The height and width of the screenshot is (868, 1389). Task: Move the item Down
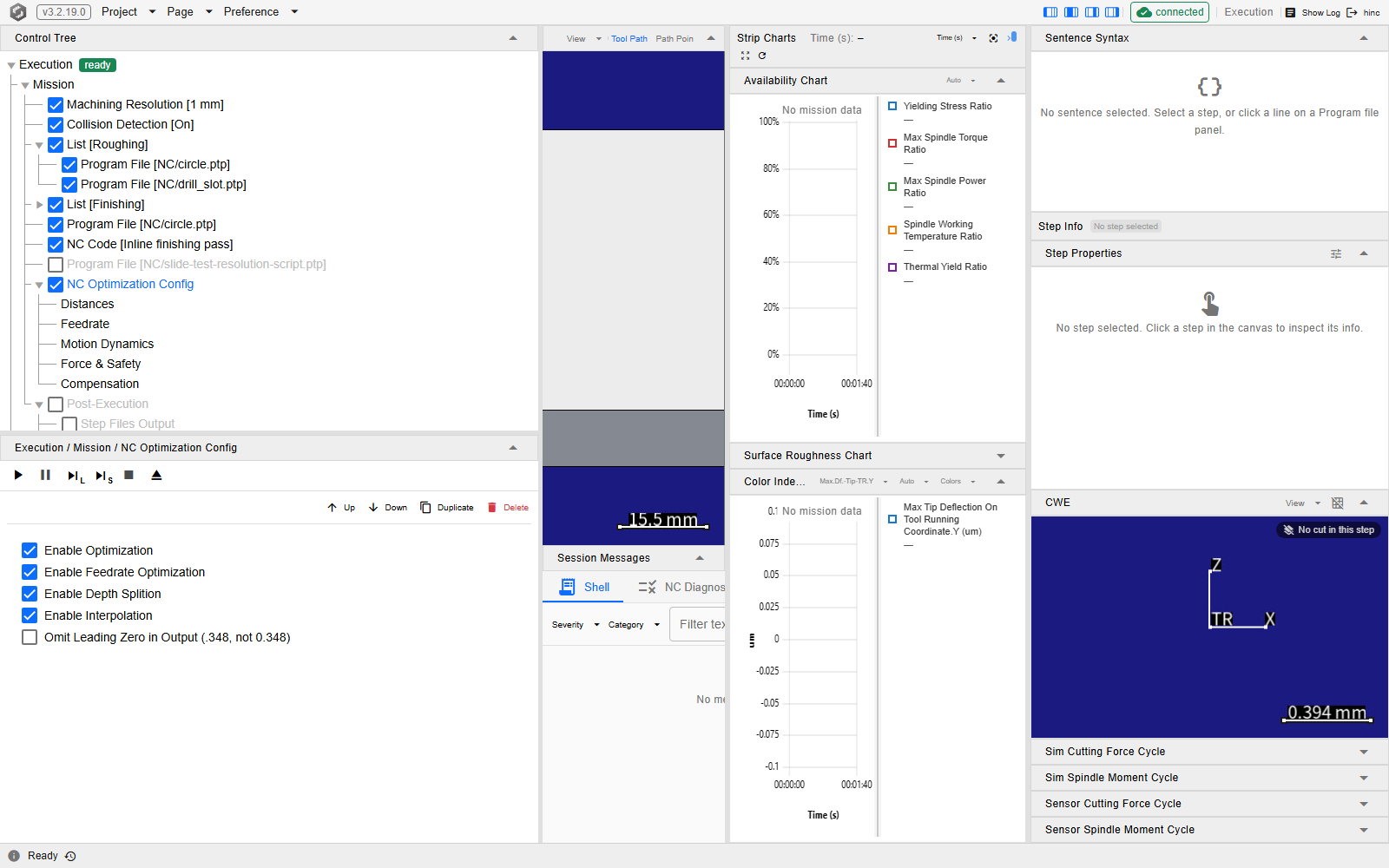388,508
